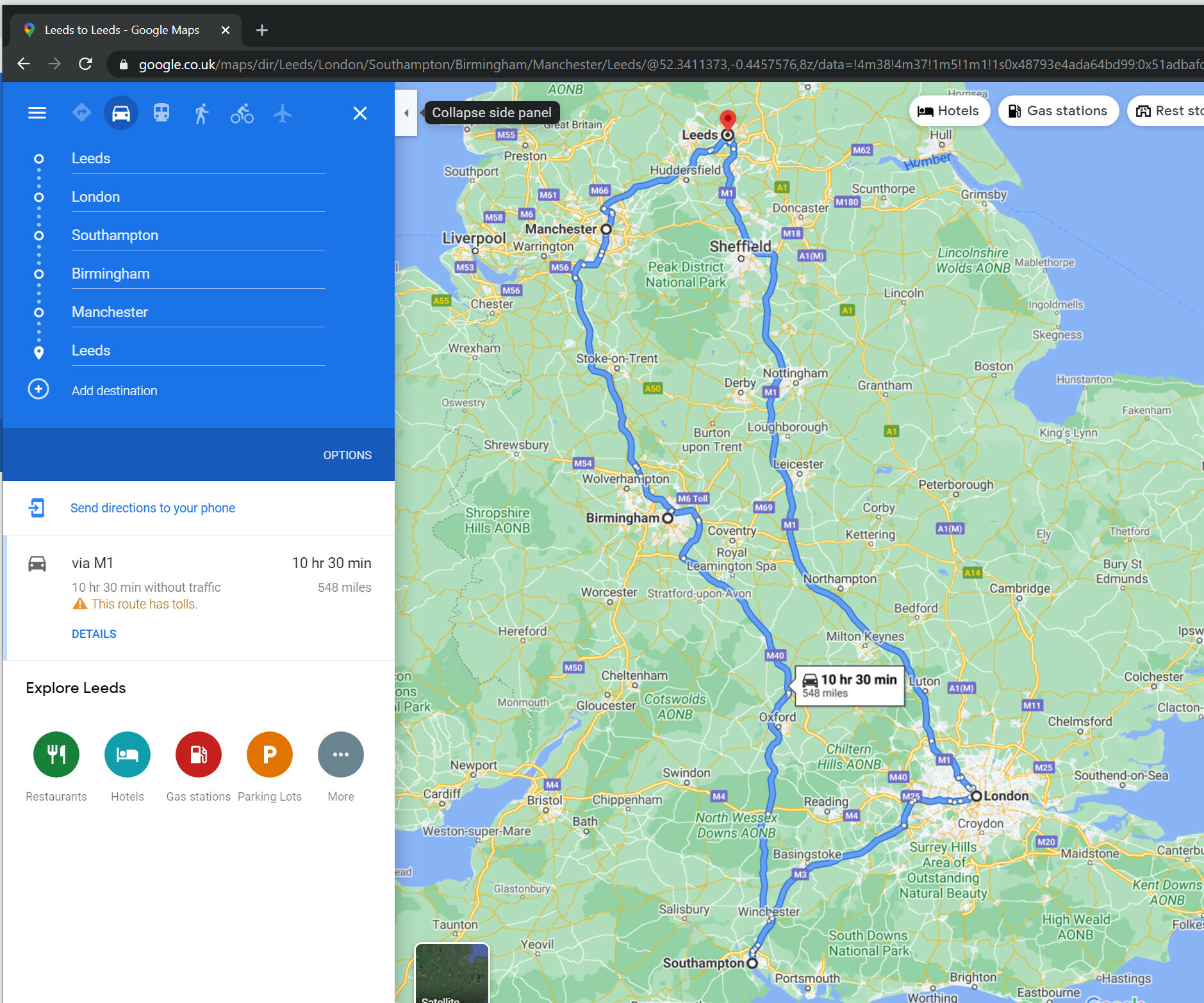
Task: Close the Google Maps browser tab
Action: (x=226, y=30)
